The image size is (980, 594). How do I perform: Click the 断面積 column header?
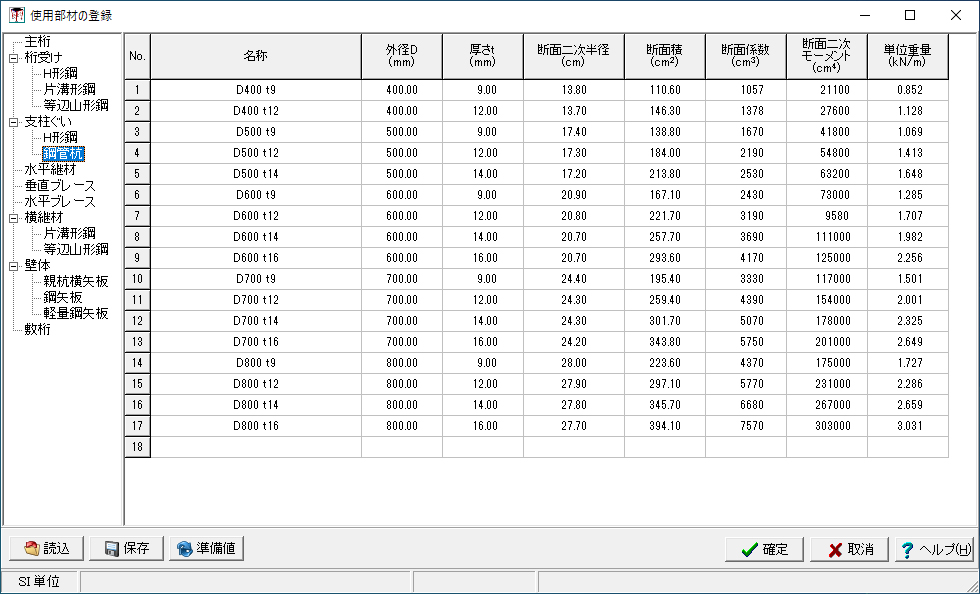click(x=664, y=56)
